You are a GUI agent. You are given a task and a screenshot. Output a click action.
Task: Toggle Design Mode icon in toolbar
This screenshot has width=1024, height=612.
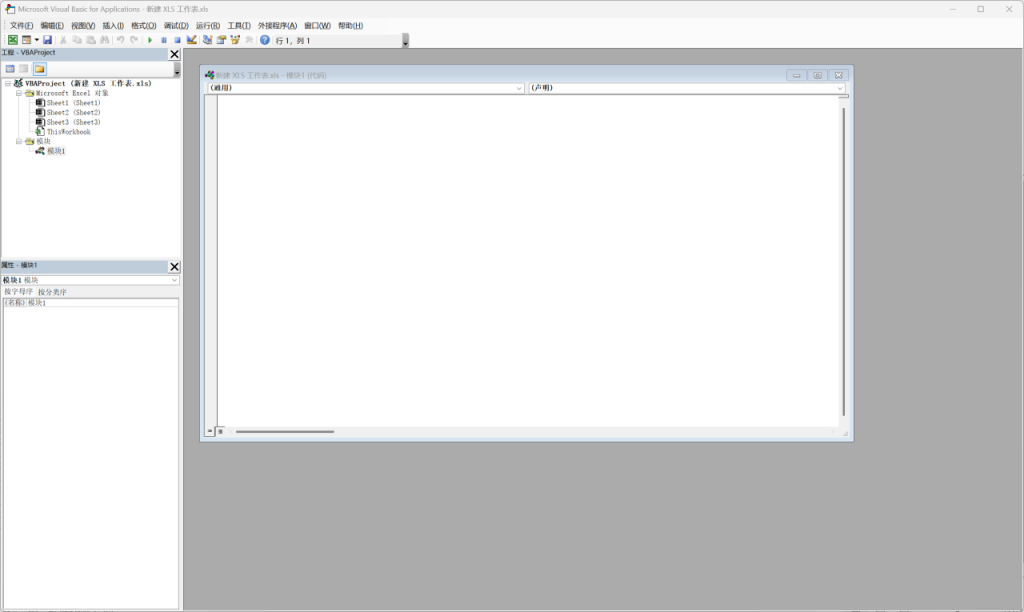pos(191,40)
